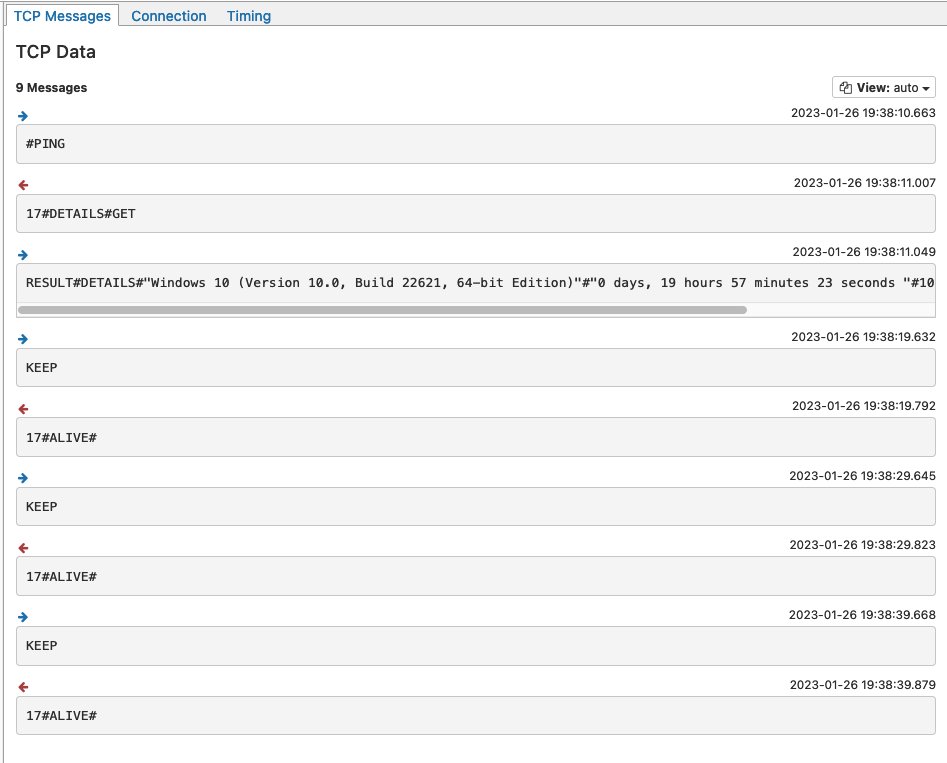947x763 pixels.
Task: Click timestamp 2023-01-26 19:38:29.645
Action: 862,475
